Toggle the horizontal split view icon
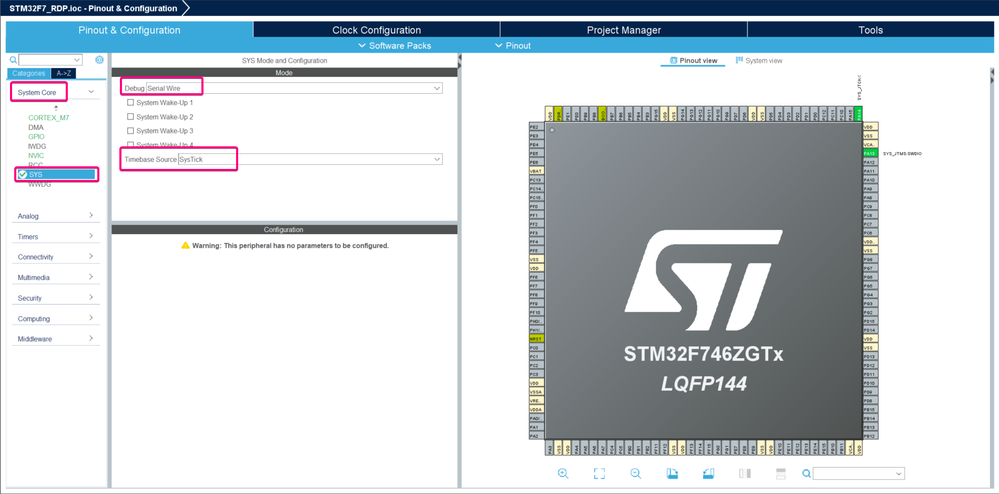The width and height of the screenshot is (999, 494). (x=781, y=474)
